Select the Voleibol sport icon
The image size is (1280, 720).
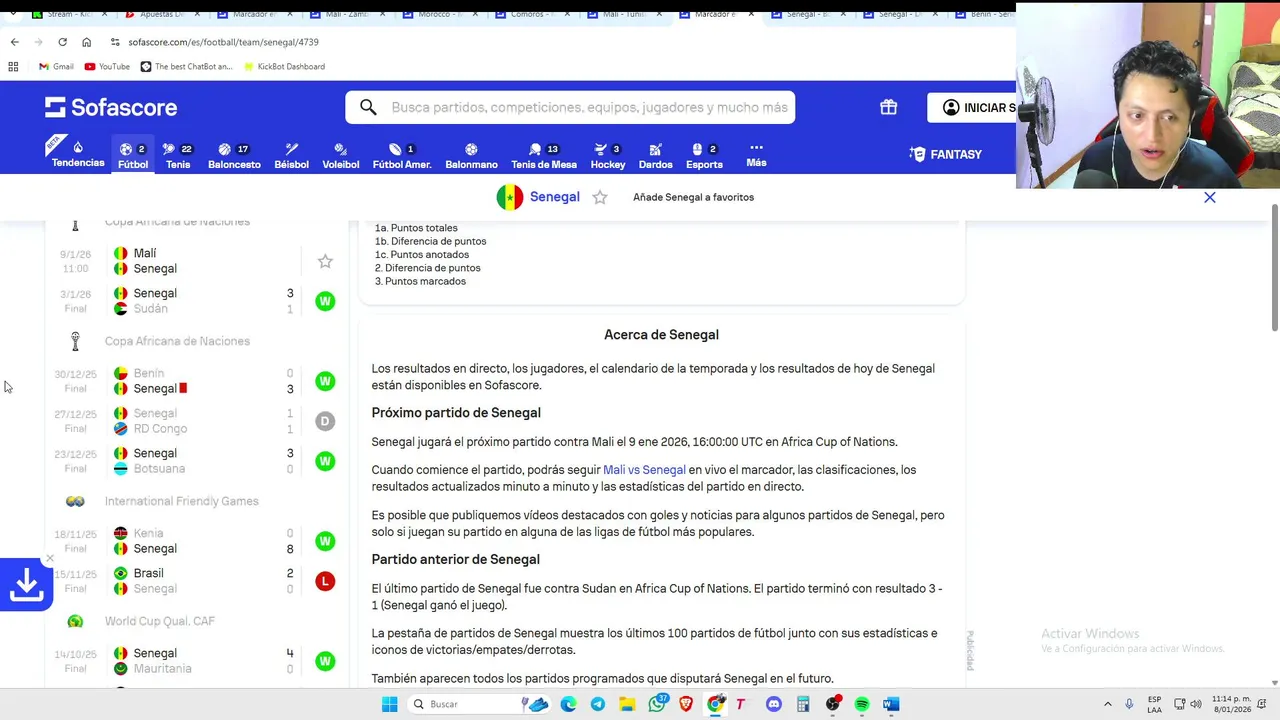coord(340,155)
